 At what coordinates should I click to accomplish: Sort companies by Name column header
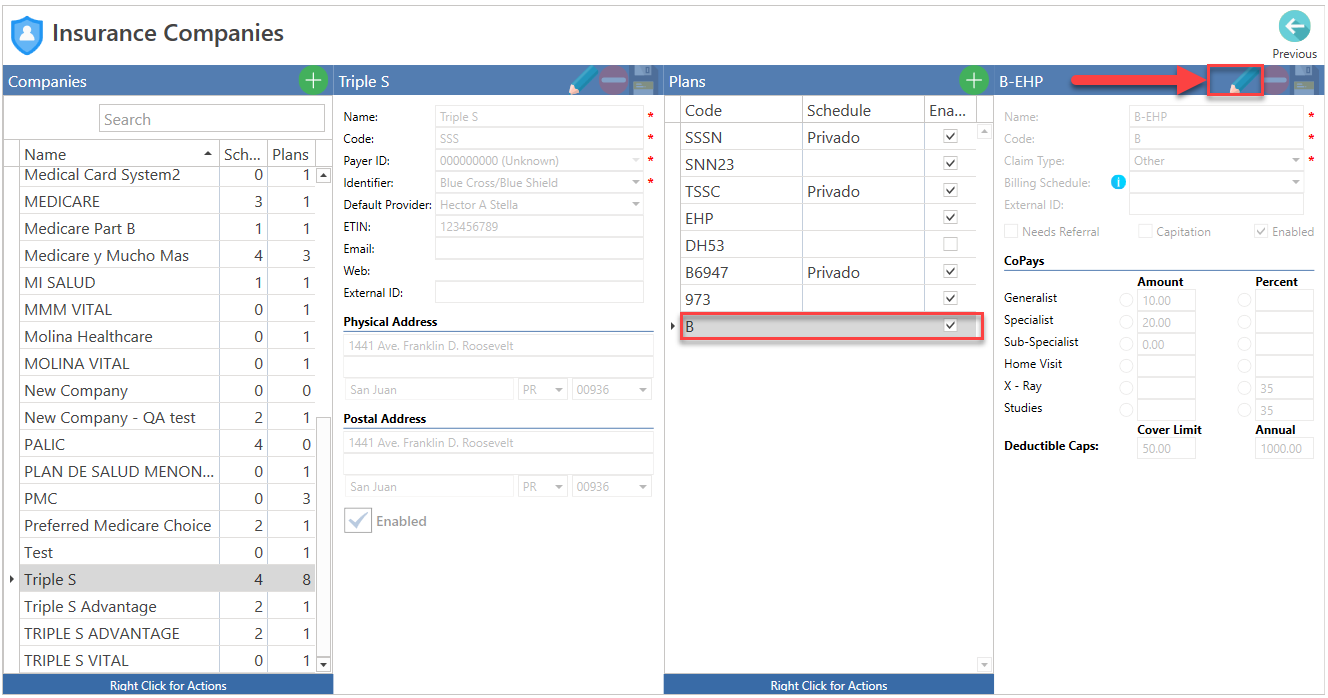coord(118,154)
